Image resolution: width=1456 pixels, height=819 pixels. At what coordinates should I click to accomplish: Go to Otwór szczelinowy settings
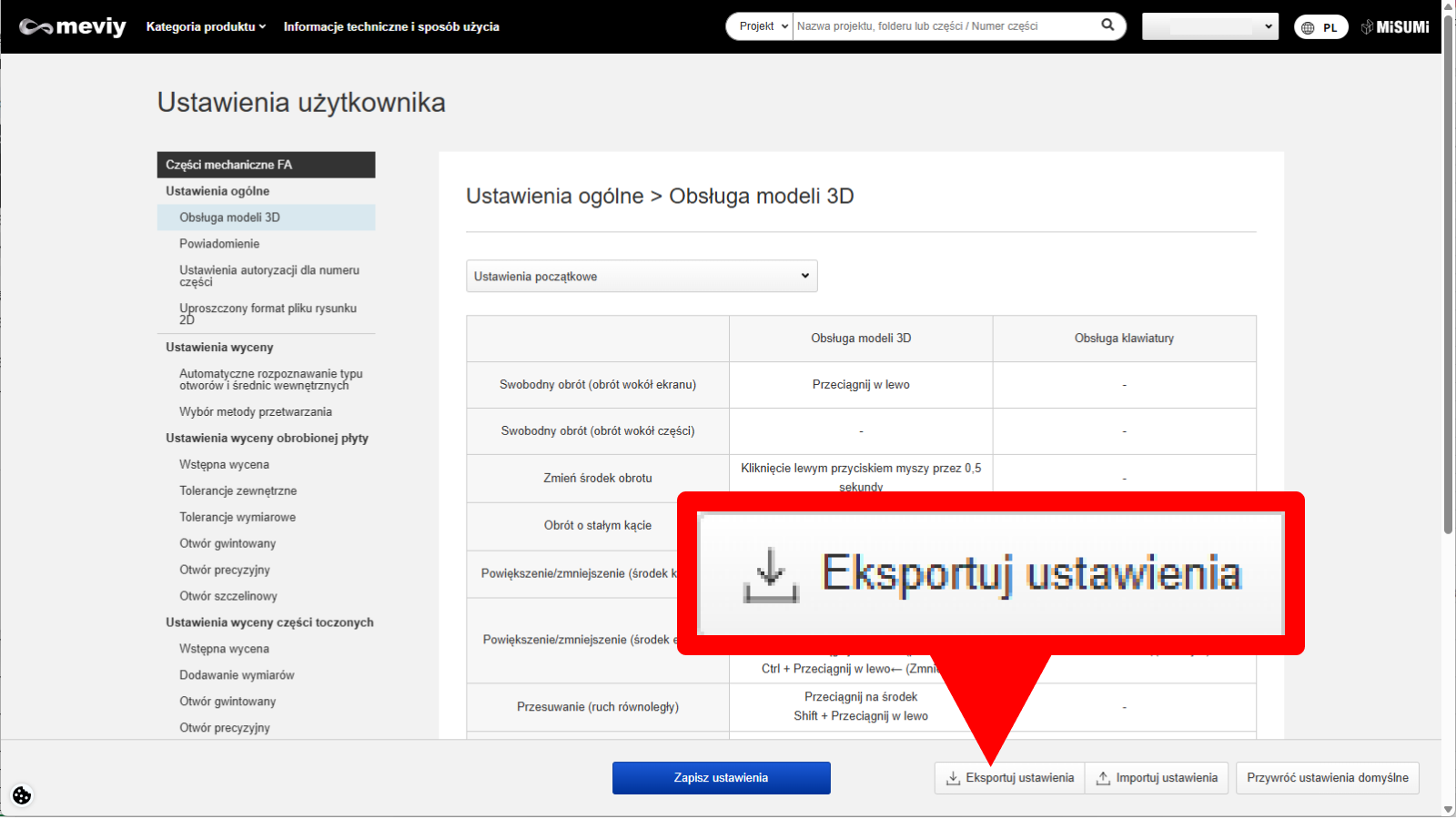[x=228, y=596]
